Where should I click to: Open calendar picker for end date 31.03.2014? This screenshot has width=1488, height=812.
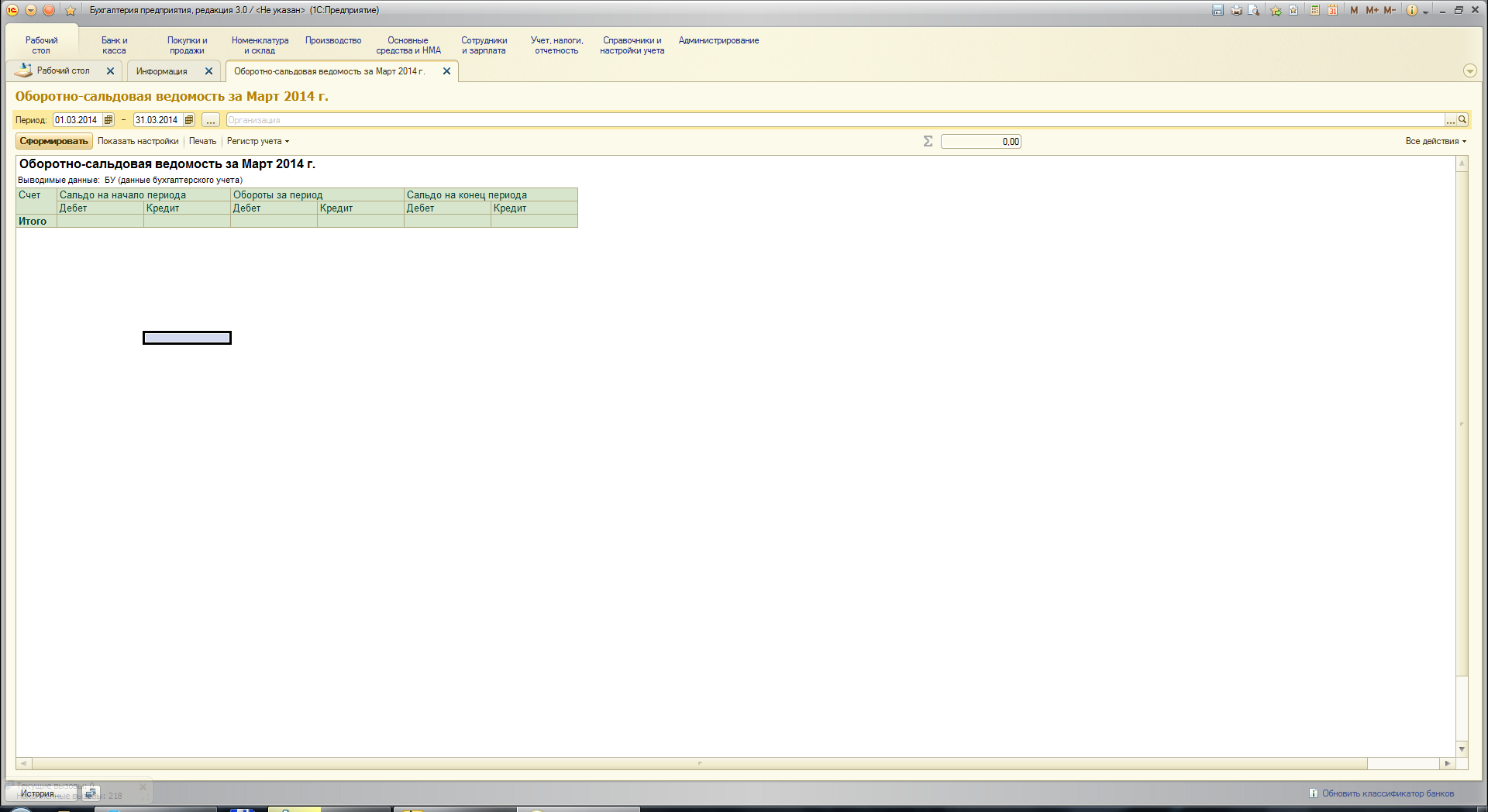[189, 120]
